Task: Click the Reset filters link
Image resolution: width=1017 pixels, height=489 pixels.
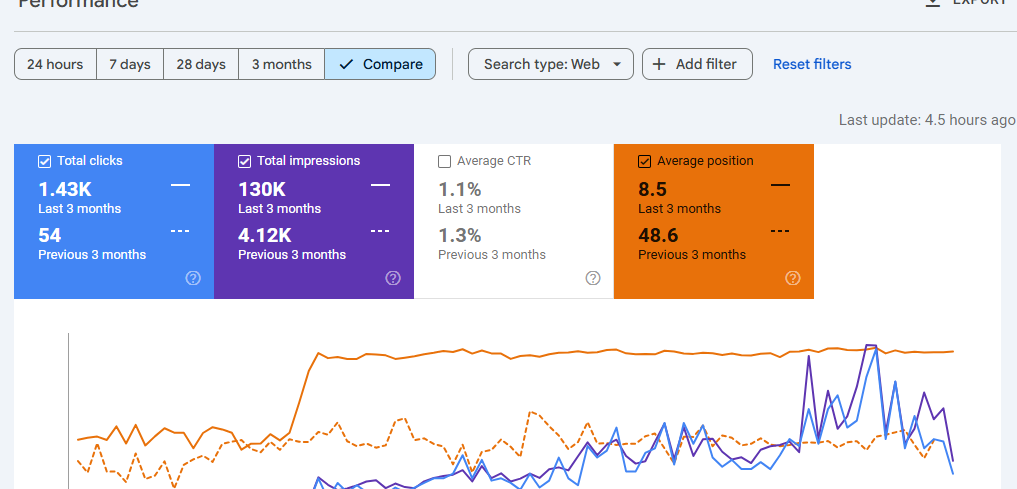Action: [812, 64]
